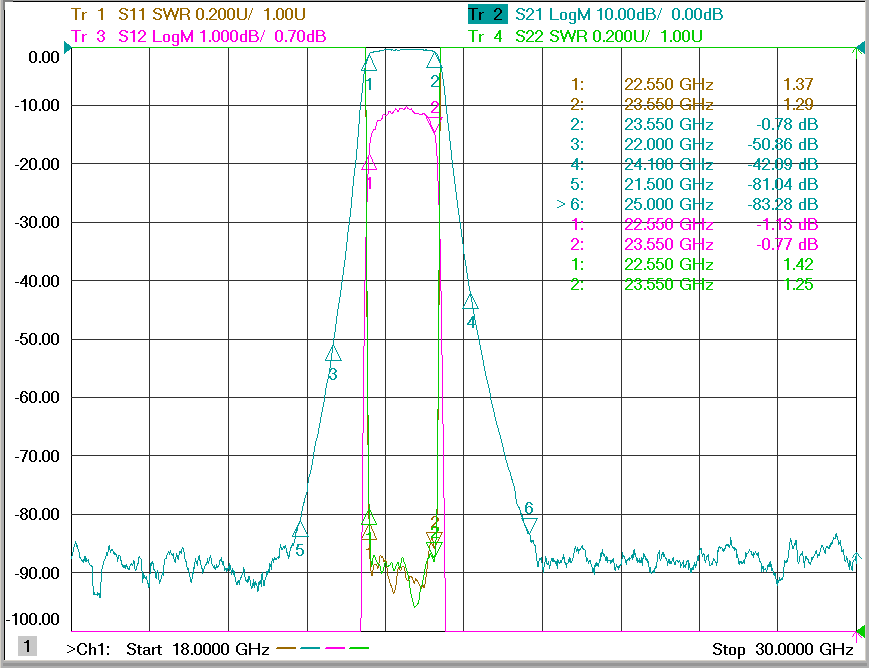Click marker 4 readout 24.100 GHz

pyautogui.click(x=694, y=164)
